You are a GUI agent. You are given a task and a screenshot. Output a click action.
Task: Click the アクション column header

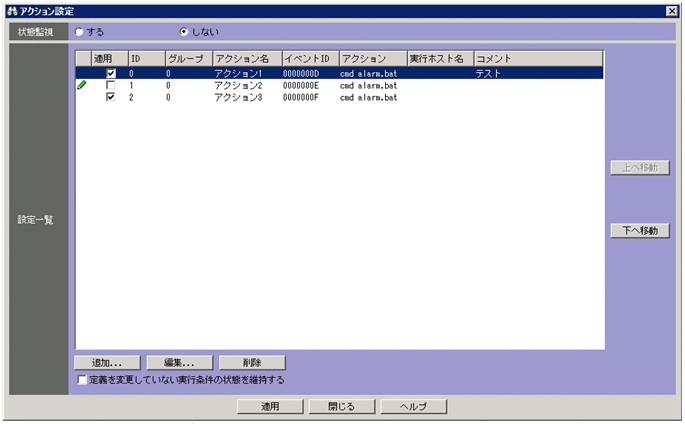[x=374, y=59]
